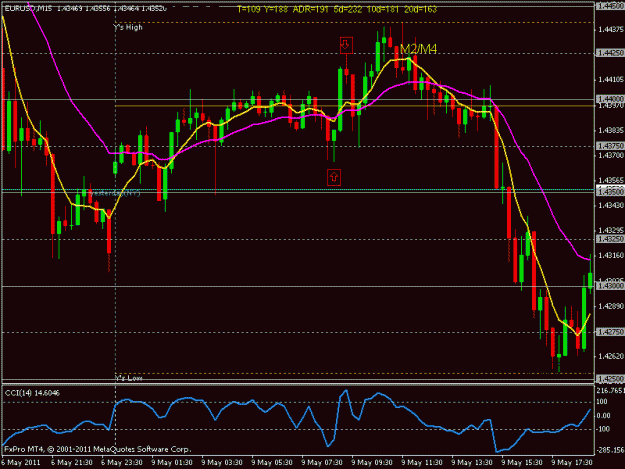This screenshot has height=469, width=625.
Task: Click the 9 May 15:30 time label
Action: tap(522, 463)
